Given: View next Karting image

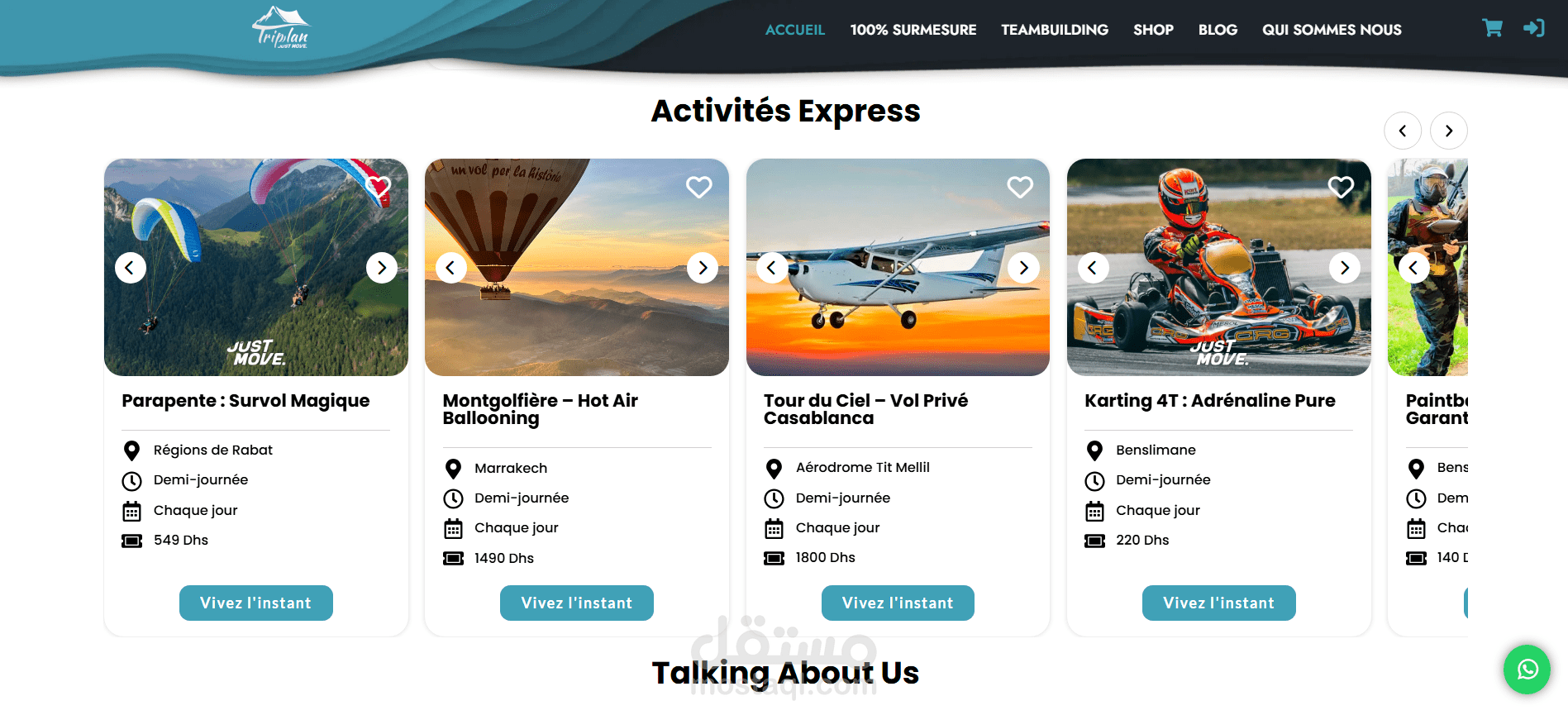Looking at the screenshot, I should tap(1345, 268).
